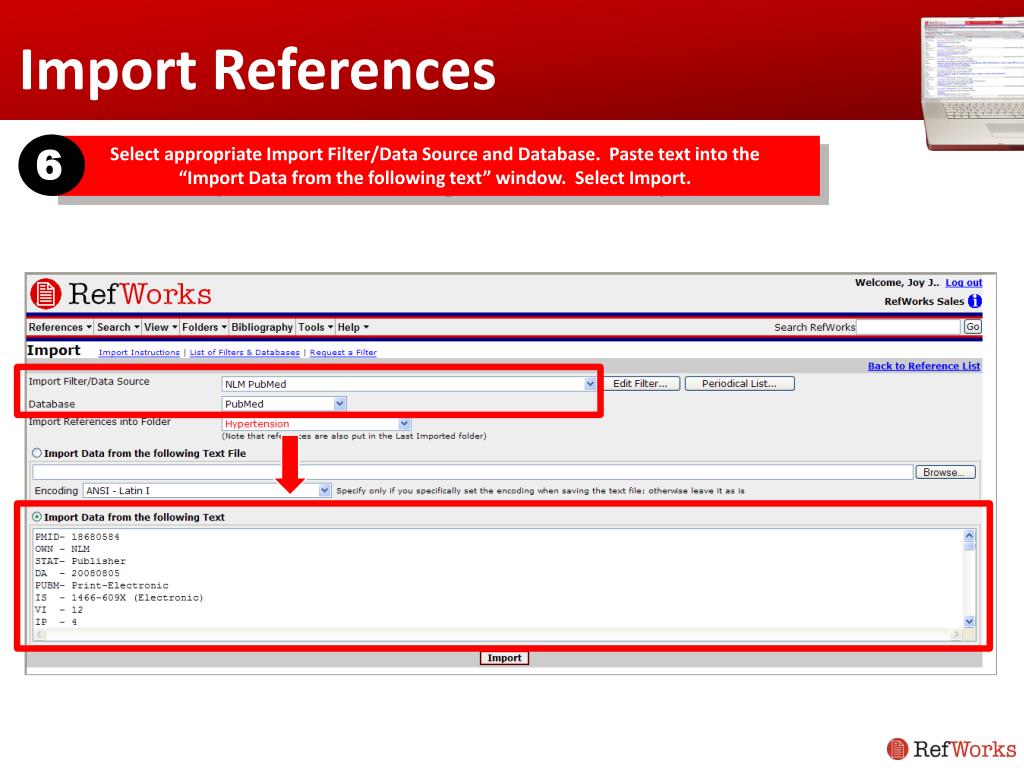Select Import Data from the following Text File radio
This screenshot has height=768, width=1024.
pos(37,453)
